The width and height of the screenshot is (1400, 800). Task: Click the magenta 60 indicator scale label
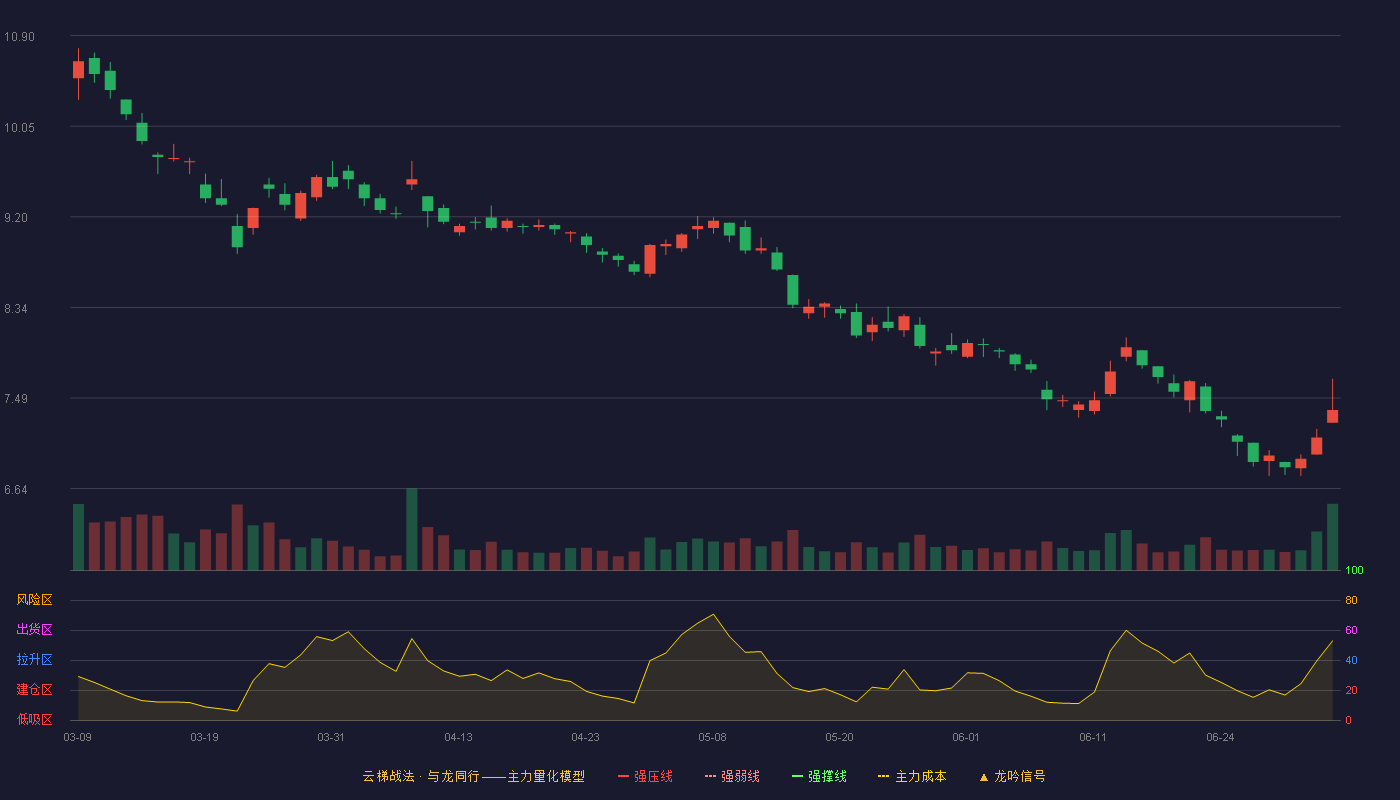pyautogui.click(x=1351, y=630)
